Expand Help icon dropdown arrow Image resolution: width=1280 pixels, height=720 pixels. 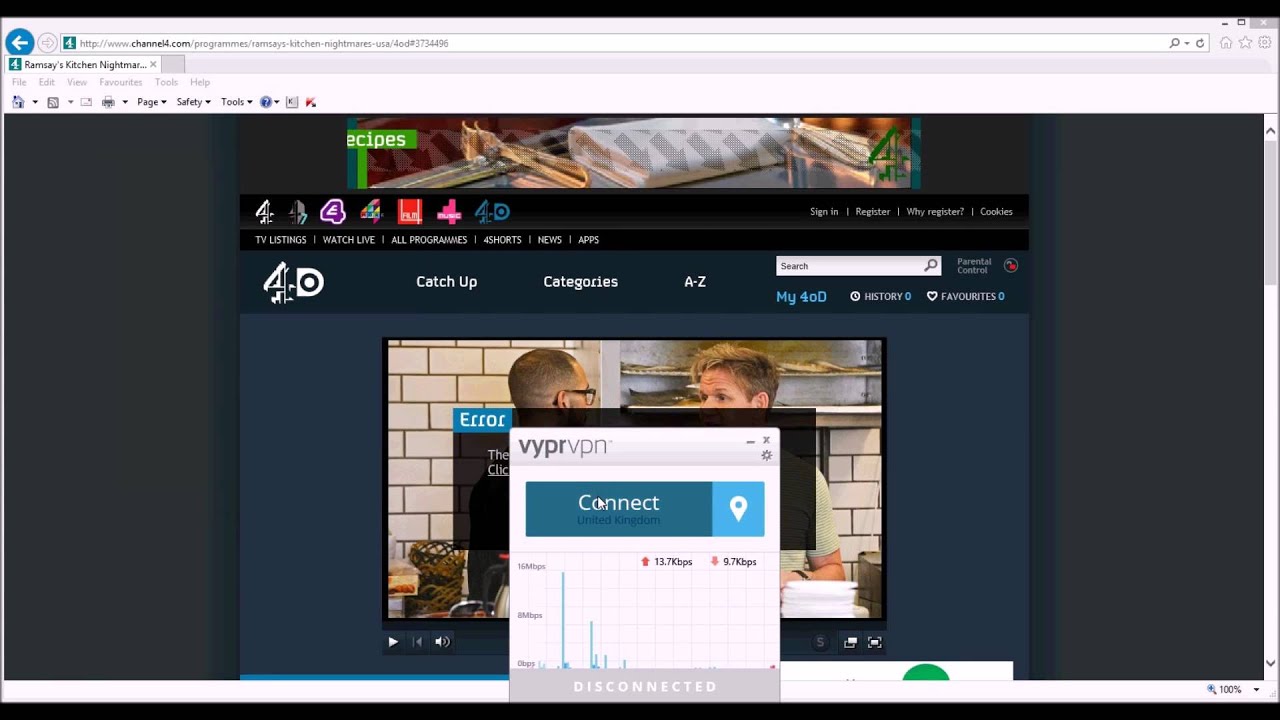(277, 102)
